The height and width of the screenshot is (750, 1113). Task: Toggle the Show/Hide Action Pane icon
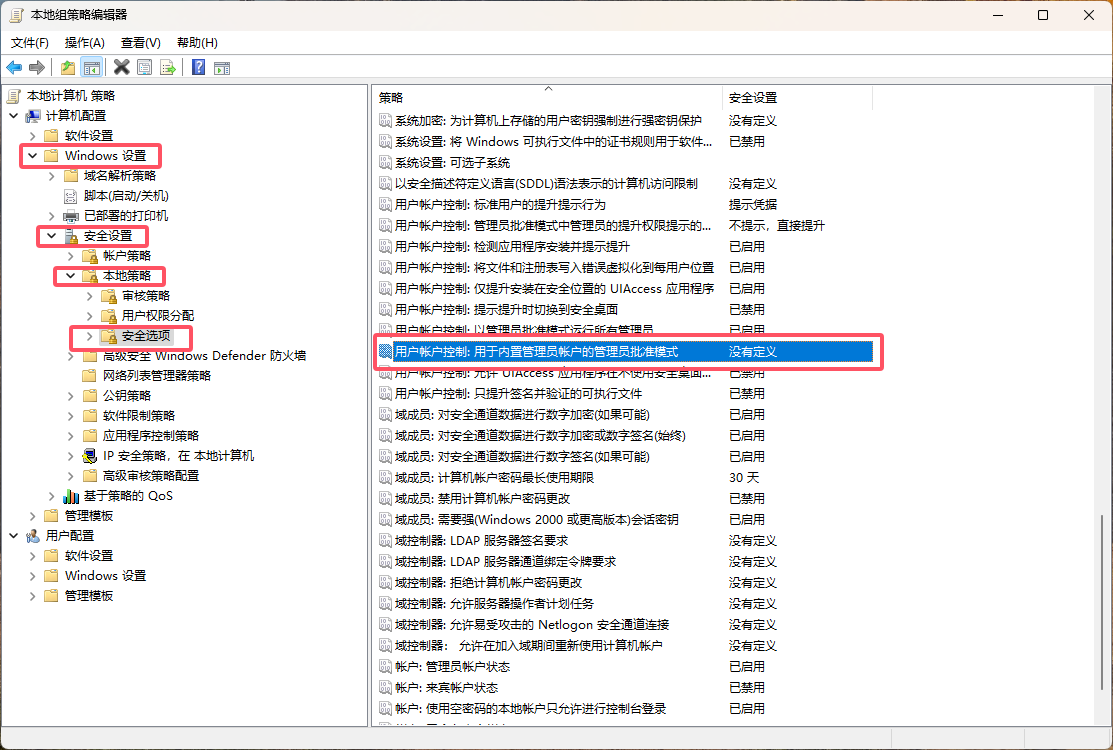[222, 67]
